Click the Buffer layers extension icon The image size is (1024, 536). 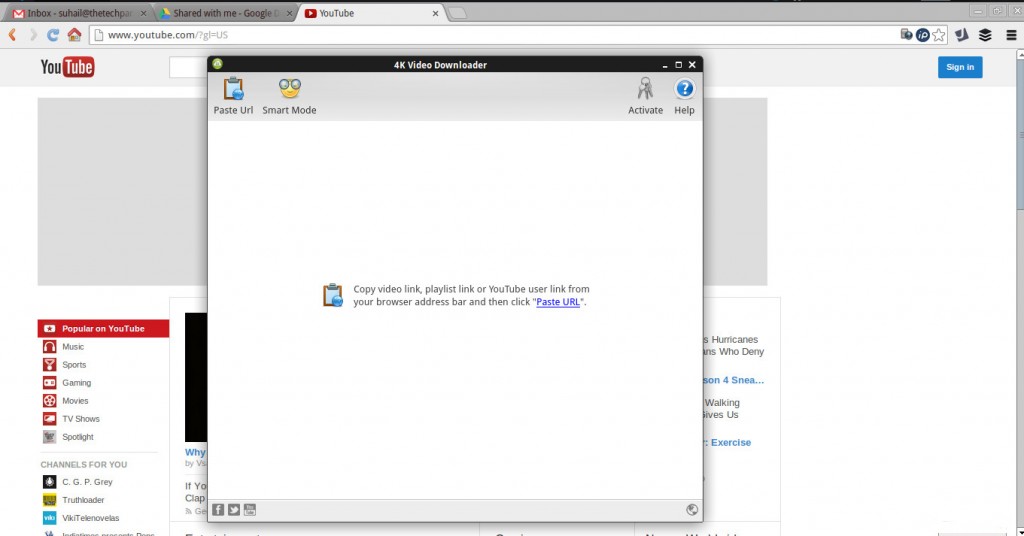tap(985, 35)
